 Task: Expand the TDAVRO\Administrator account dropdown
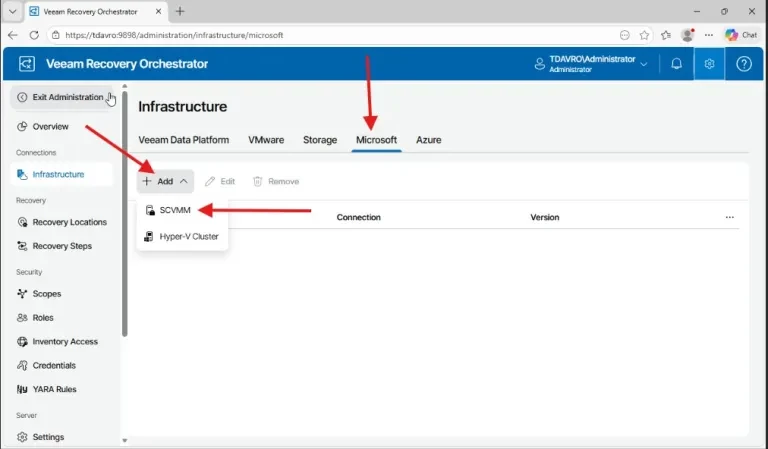pyautogui.click(x=644, y=64)
